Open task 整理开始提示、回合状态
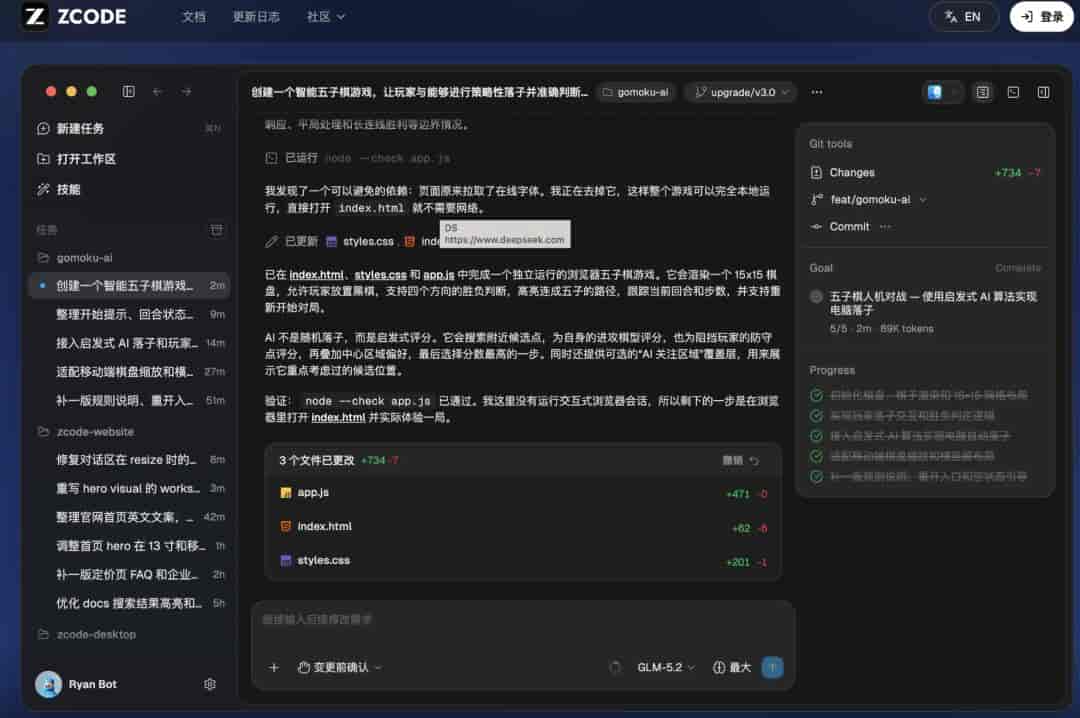Screen dimensions: 1080x718 point(130,314)
